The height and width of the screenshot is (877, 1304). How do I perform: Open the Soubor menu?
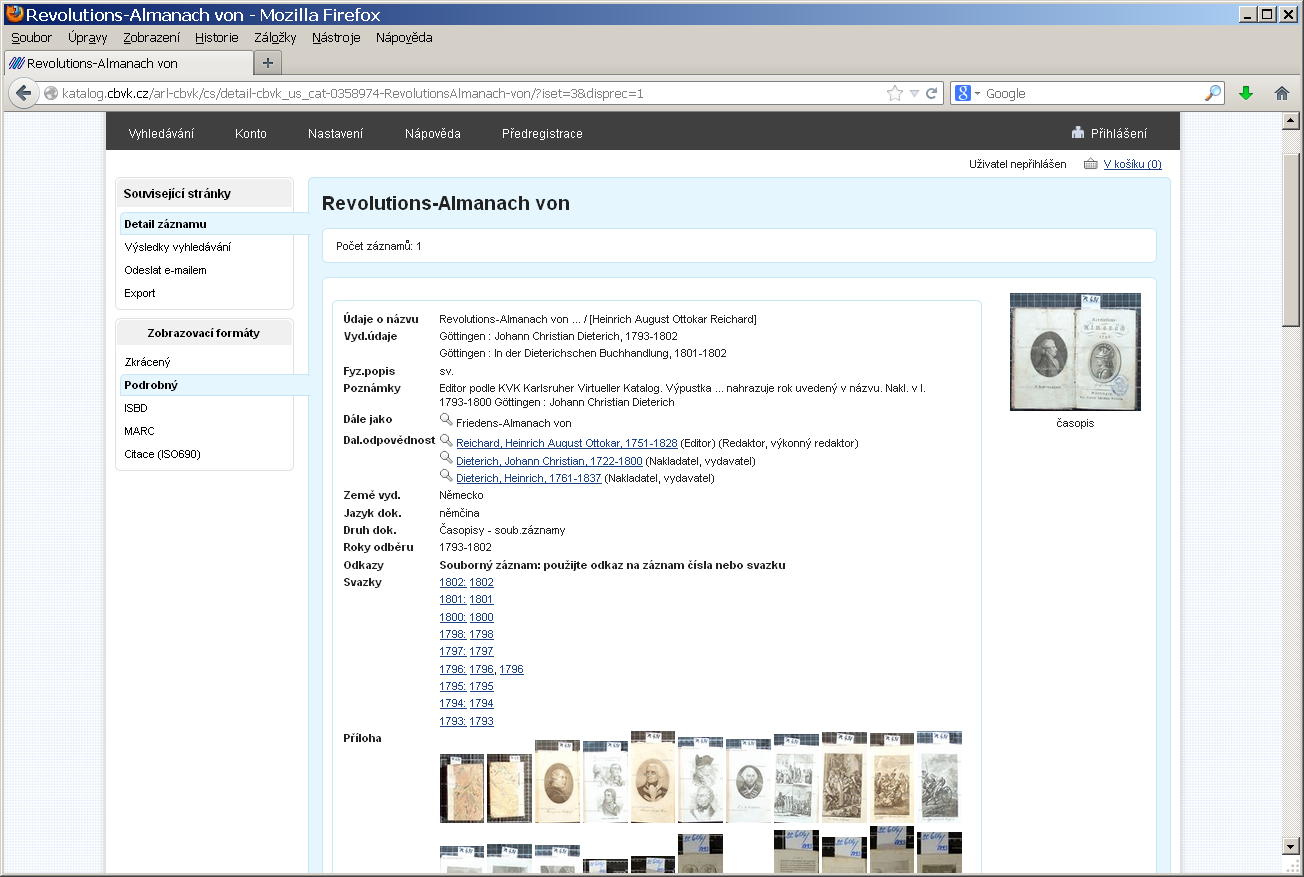pos(31,37)
